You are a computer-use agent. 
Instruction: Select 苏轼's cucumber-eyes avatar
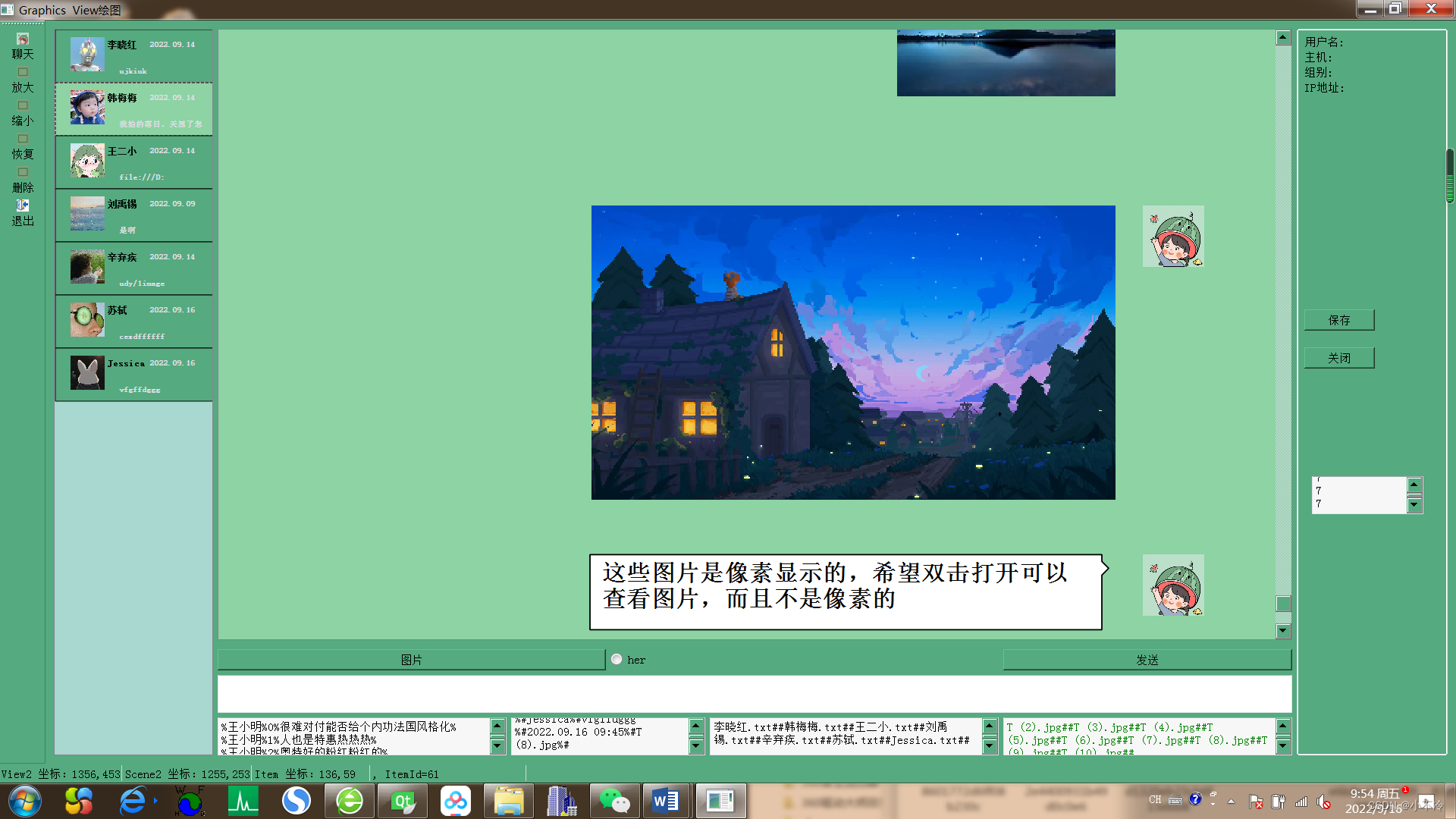pyautogui.click(x=87, y=320)
